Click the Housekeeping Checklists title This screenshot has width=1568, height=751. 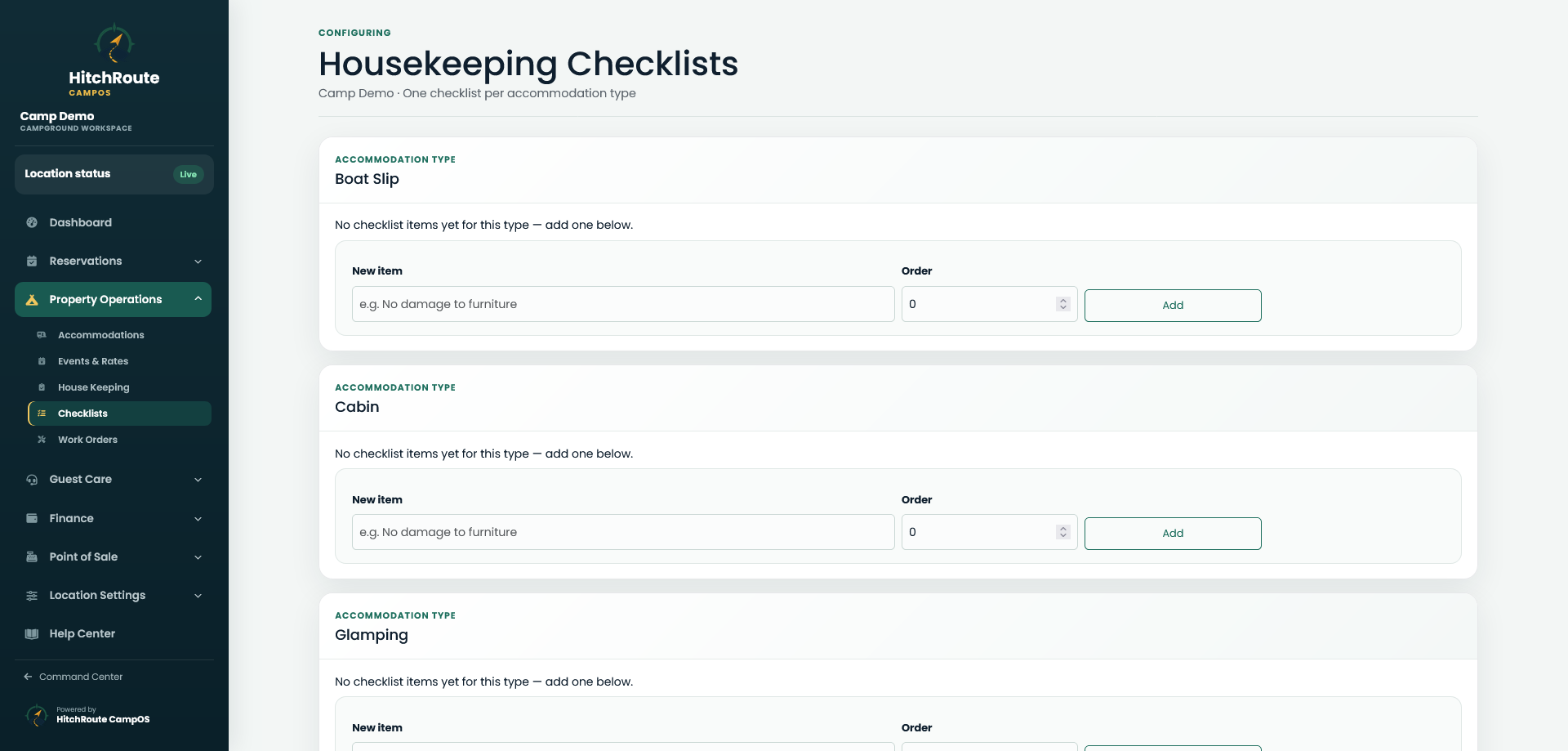point(528,64)
